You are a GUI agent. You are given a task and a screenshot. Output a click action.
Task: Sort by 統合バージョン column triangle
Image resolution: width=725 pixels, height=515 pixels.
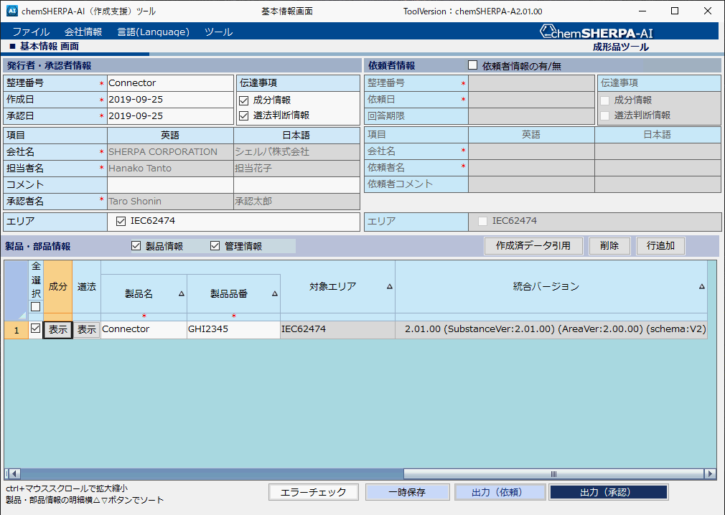point(702,287)
